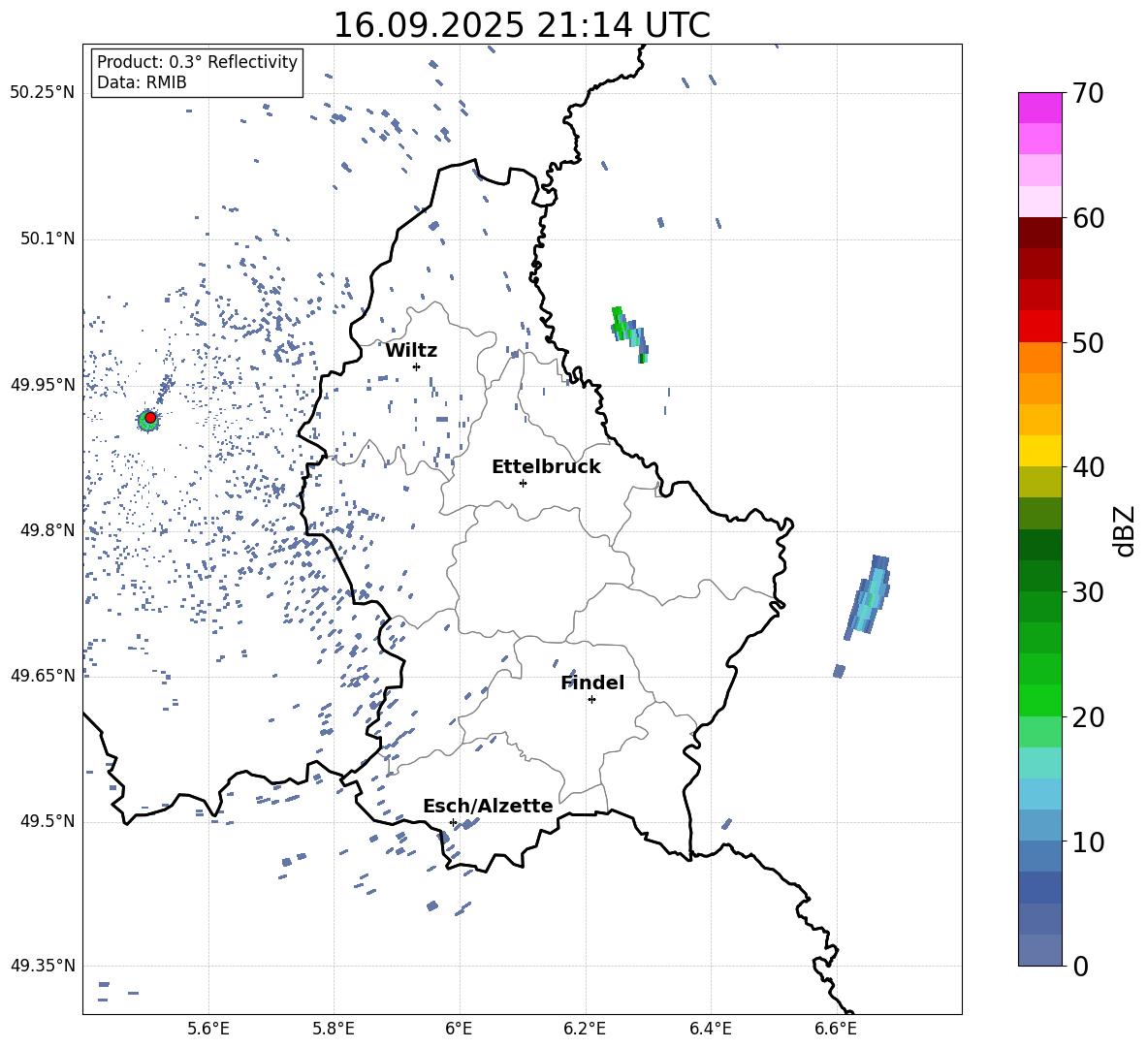Click the colorbar tick label 30
This screenshot has width=1148, height=1048.
tap(1089, 592)
